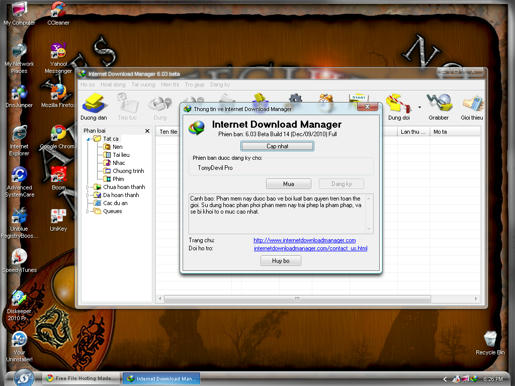The height and width of the screenshot is (386, 515).
Task: Expand the Da hoan thanh tree node
Action: (x=88, y=195)
